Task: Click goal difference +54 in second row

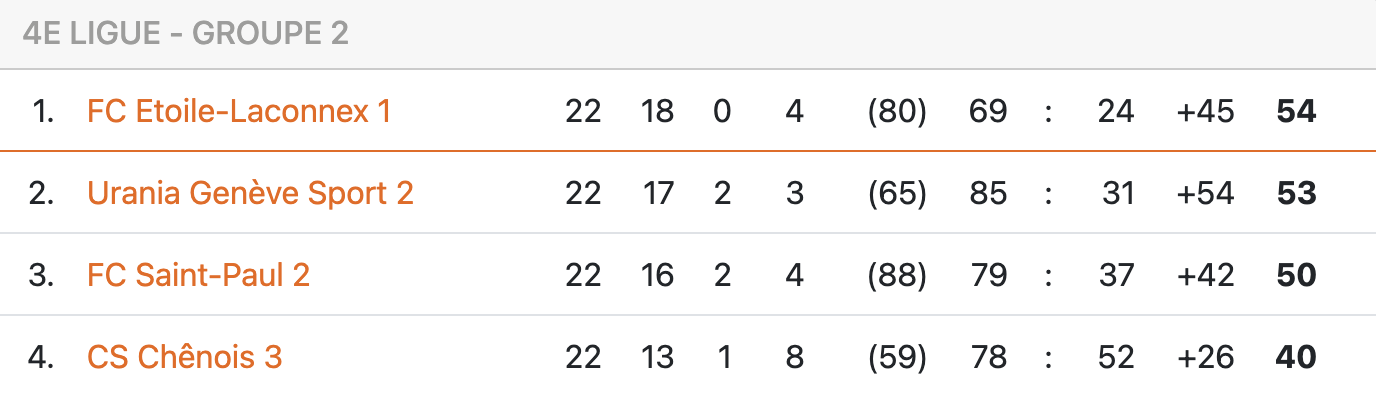Action: pos(1206,193)
